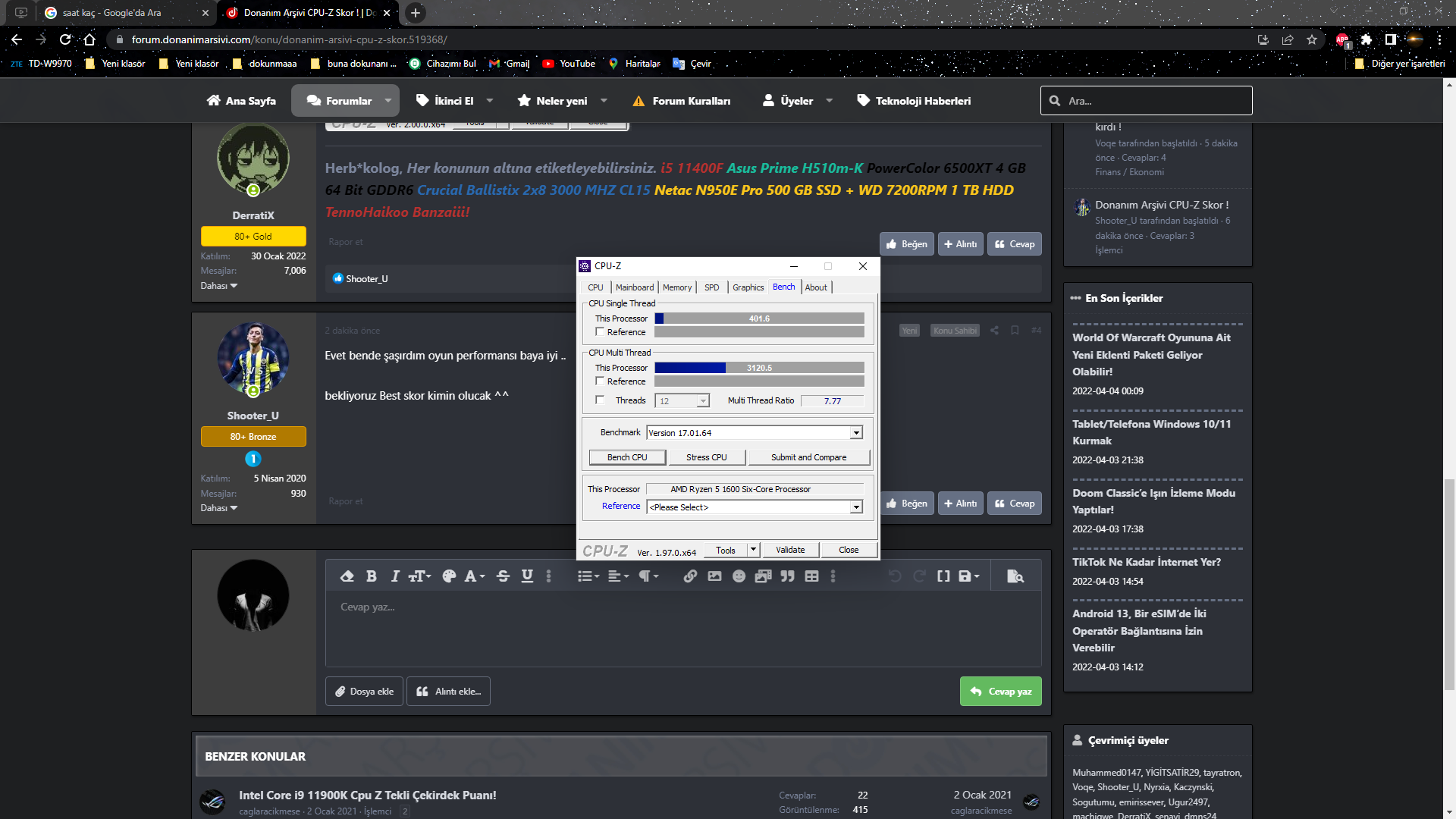Open the Threads count combo box

pos(683,401)
